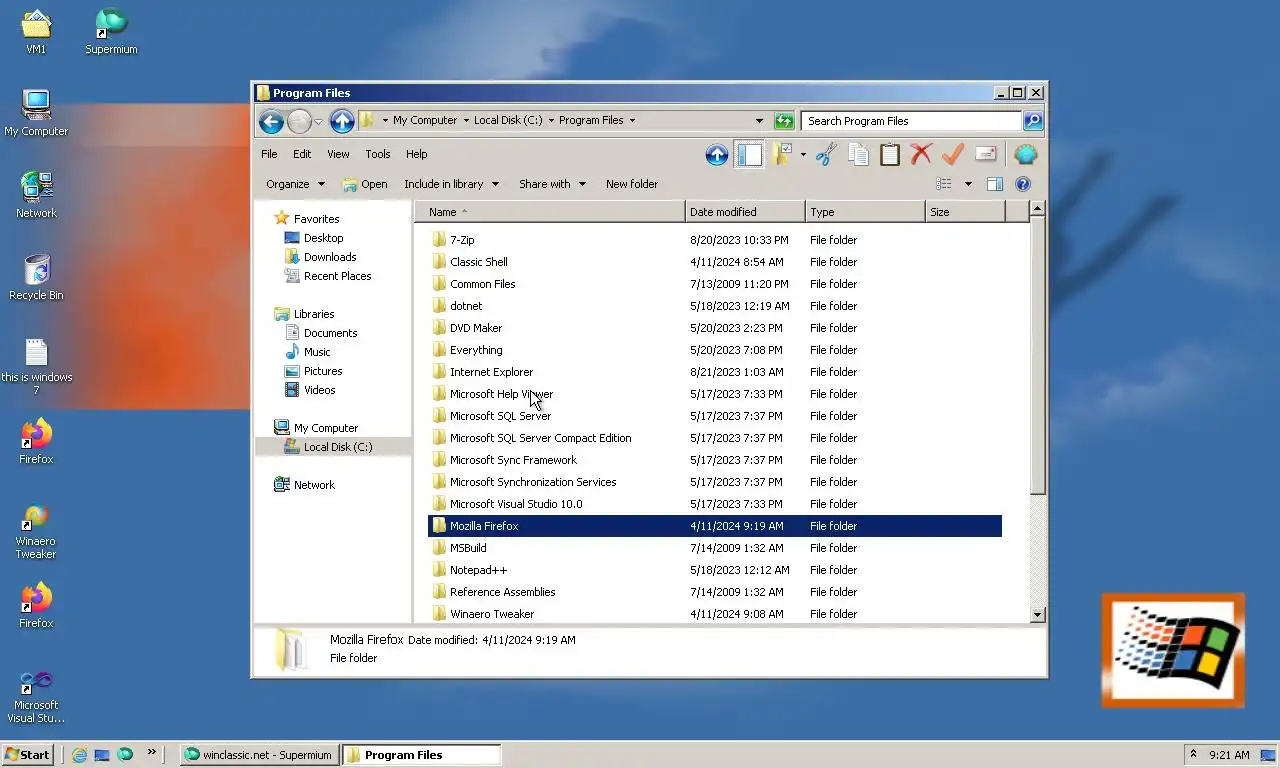Switch to the winclassic.net - Supermium taskbar button
Viewport: 1280px width, 768px height.
tap(258, 755)
